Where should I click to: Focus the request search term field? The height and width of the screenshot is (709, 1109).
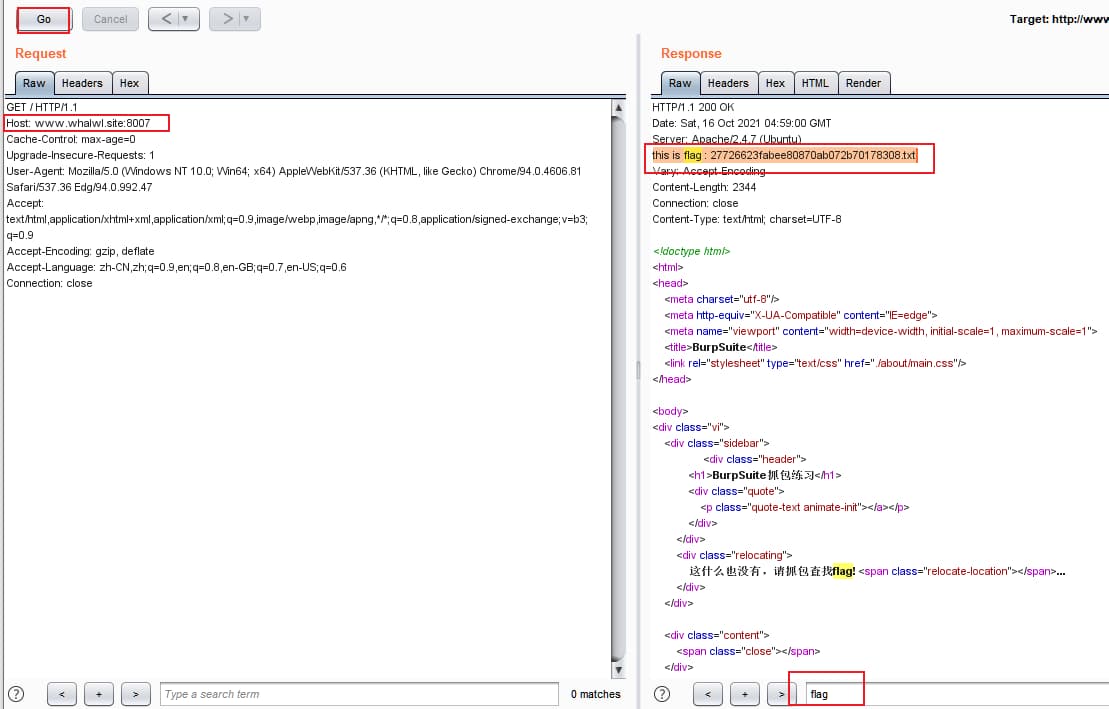(x=359, y=694)
